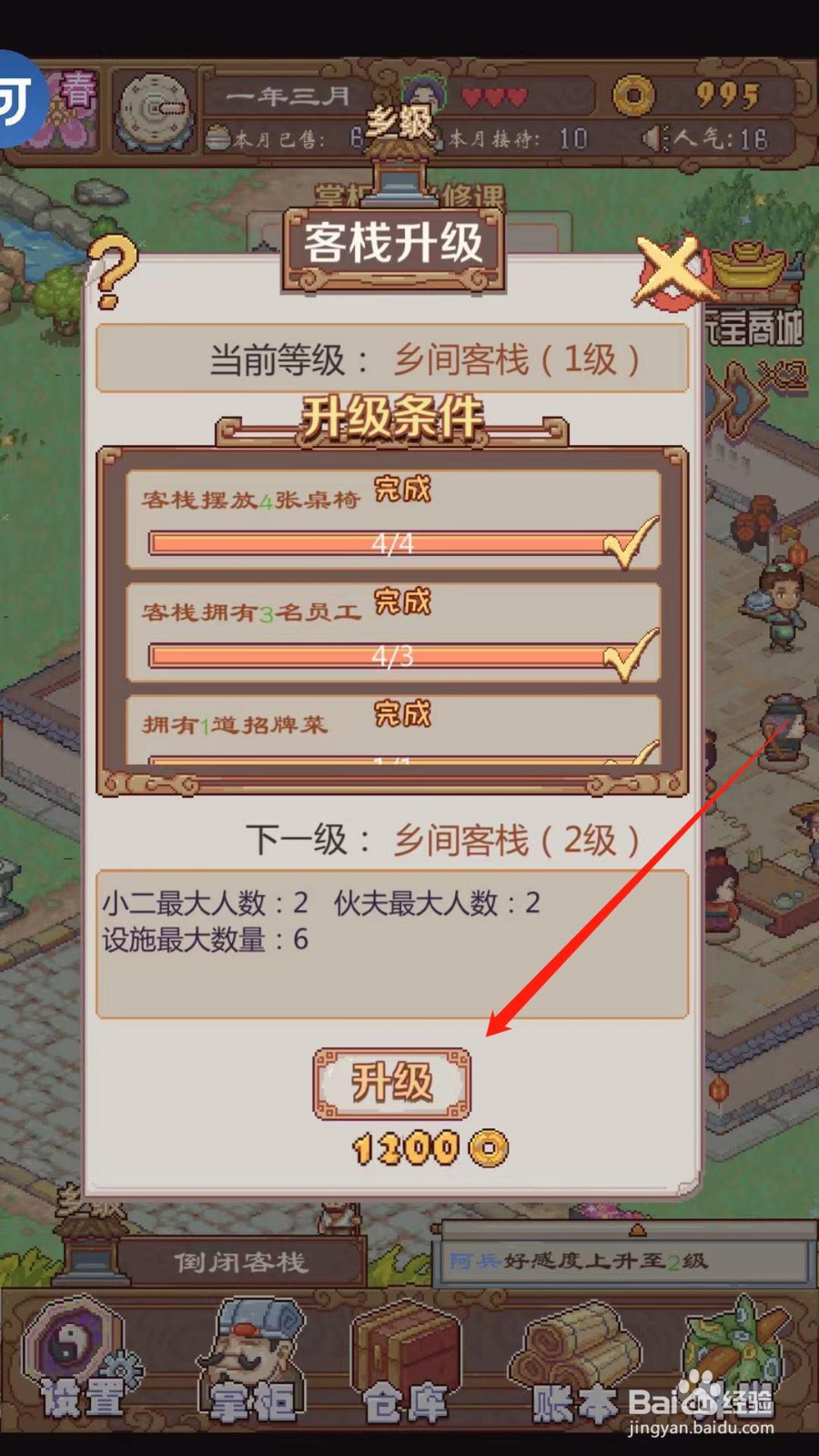Image resolution: width=819 pixels, height=1456 pixels.
Task: Tap the 1200 coin upgrade cost
Action: [430, 1148]
